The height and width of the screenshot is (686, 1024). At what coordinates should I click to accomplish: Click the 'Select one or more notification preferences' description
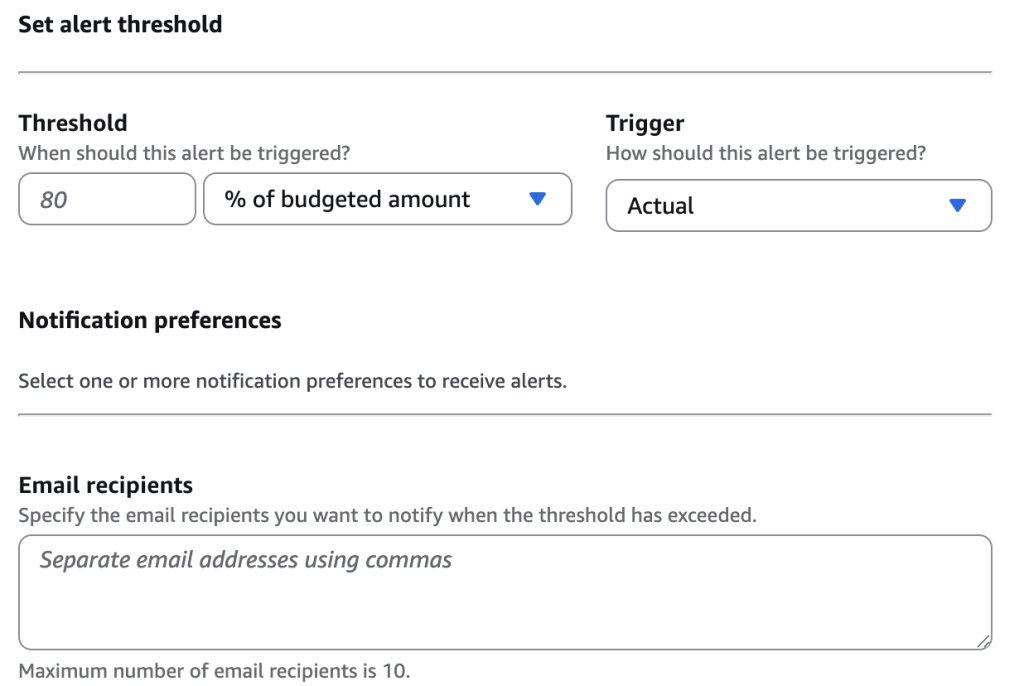[x=292, y=381]
